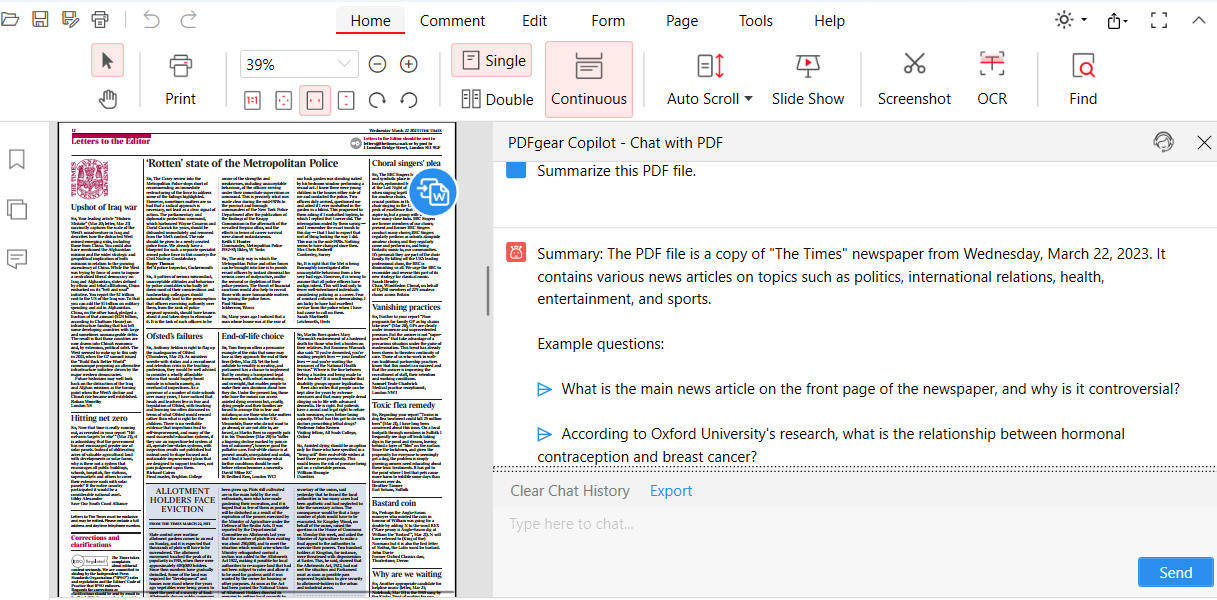Image resolution: width=1217 pixels, height=600 pixels.
Task: Start Slide Show mode
Action: coord(808,75)
